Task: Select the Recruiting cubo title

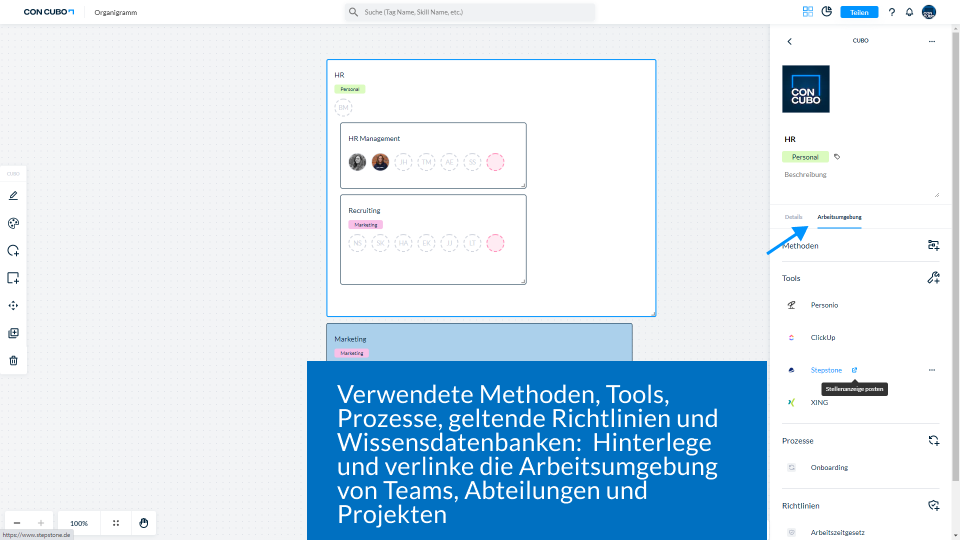Action: [x=364, y=211]
